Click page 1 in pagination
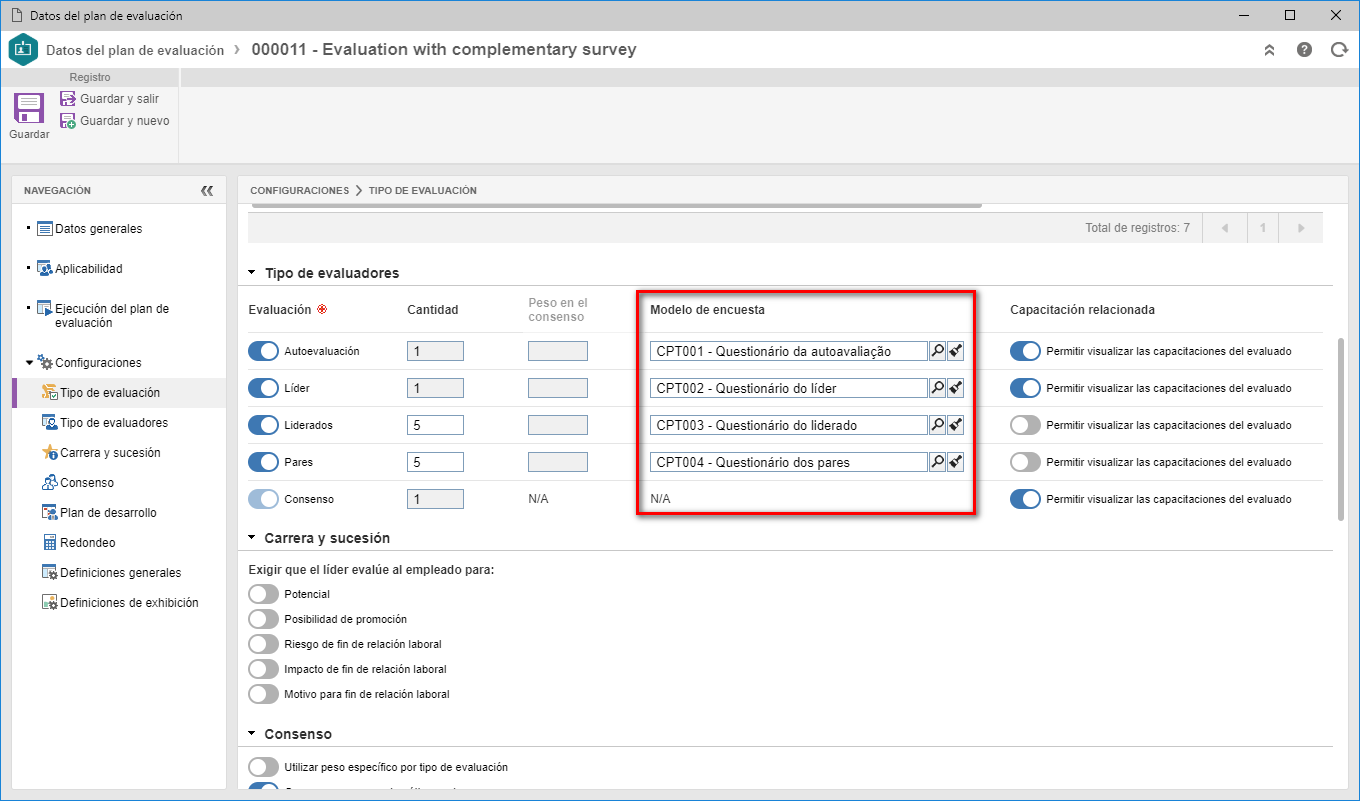 (x=1263, y=228)
